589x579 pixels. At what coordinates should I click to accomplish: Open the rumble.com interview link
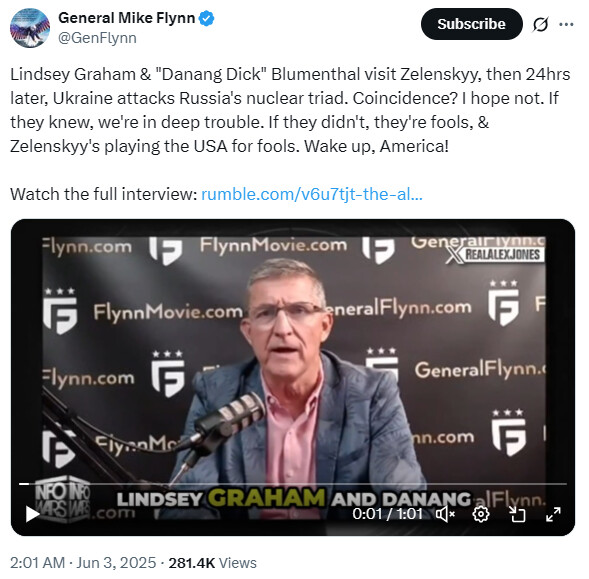click(x=312, y=194)
